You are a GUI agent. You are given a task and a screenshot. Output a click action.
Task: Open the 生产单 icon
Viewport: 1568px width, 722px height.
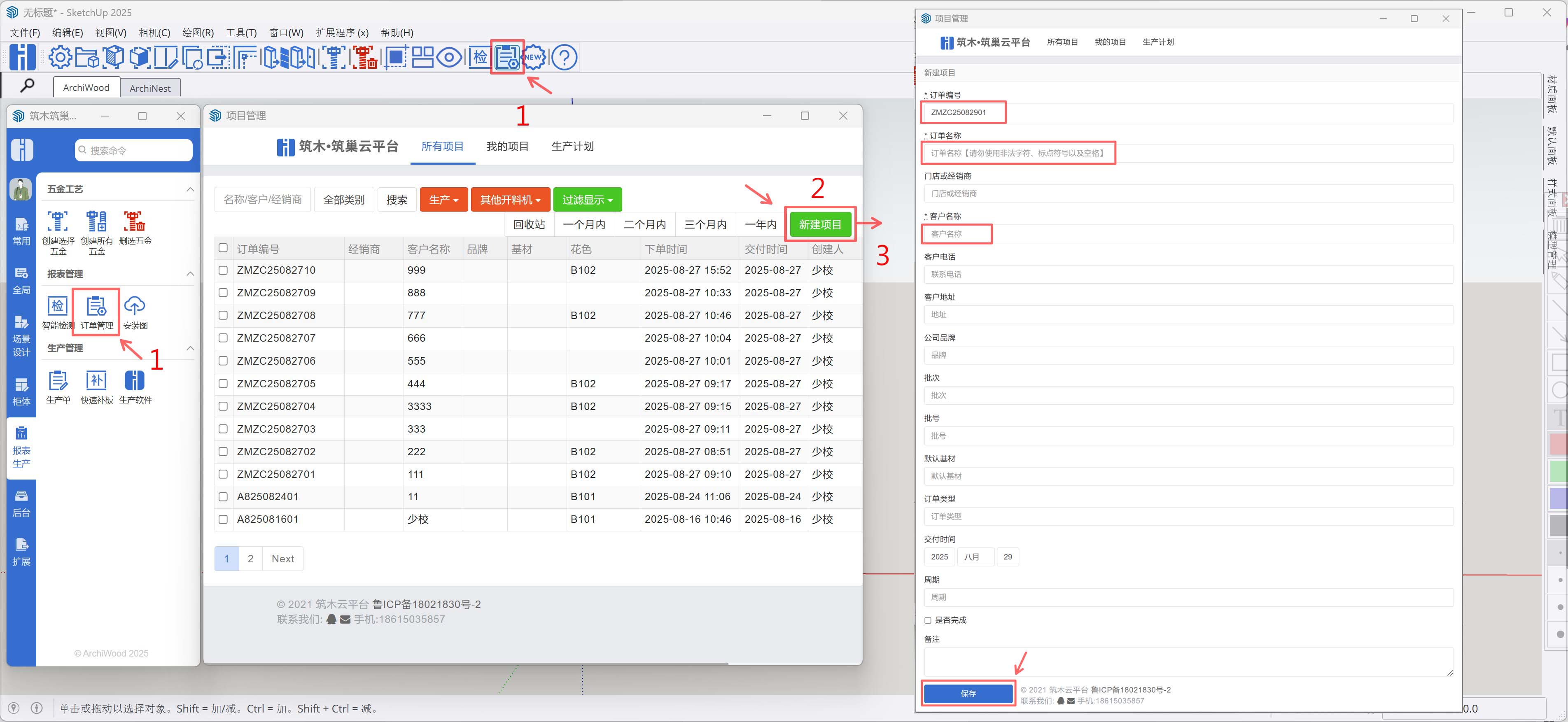click(x=58, y=381)
